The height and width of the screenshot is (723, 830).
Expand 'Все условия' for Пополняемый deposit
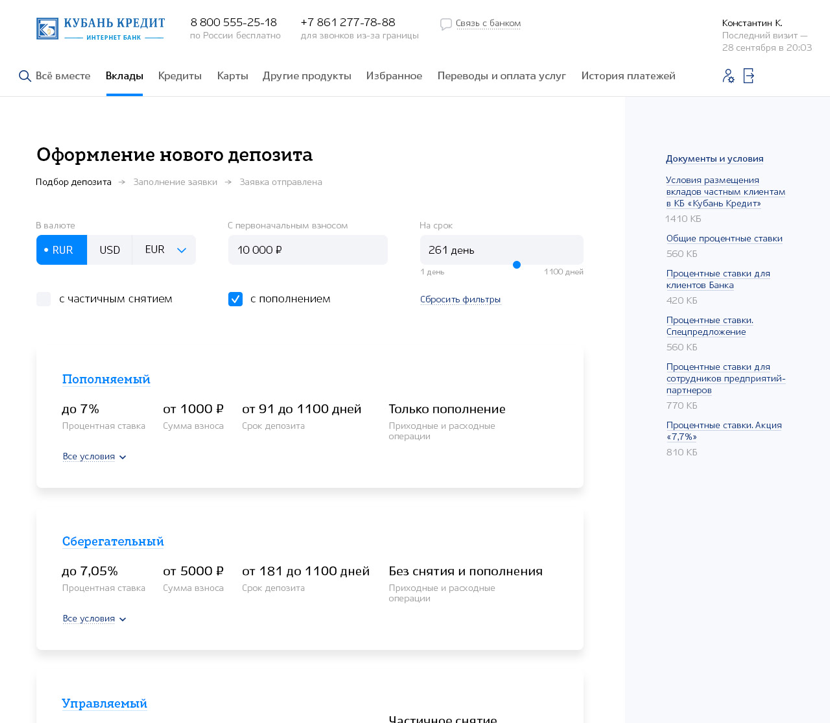pyautogui.click(x=94, y=457)
